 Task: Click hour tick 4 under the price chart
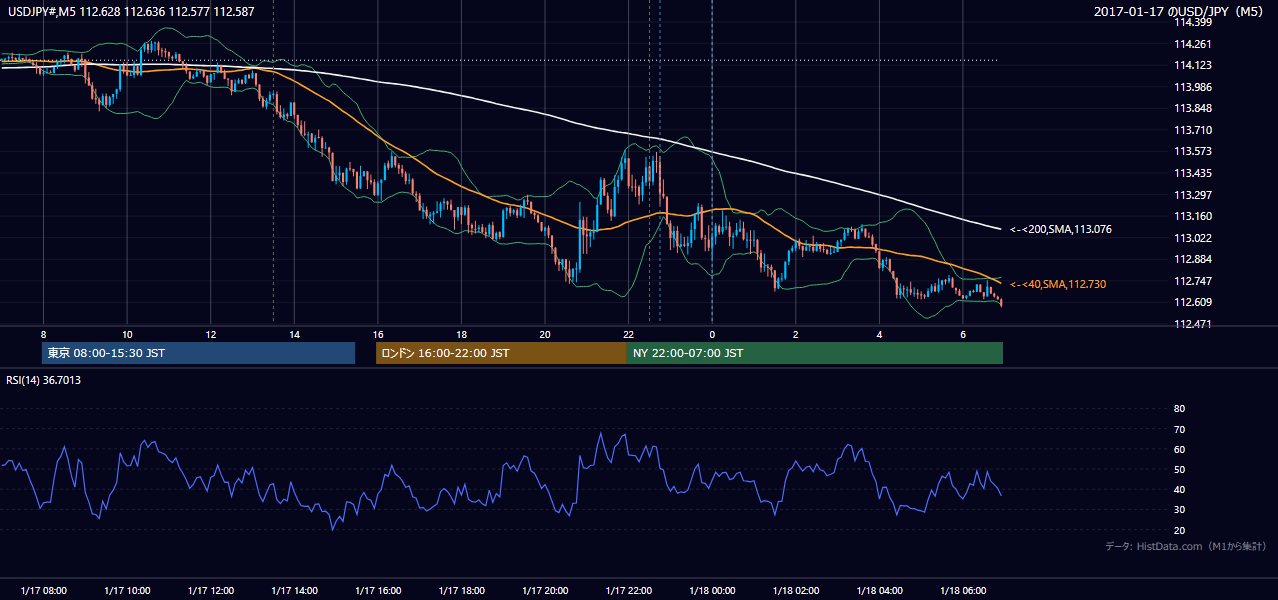878,334
